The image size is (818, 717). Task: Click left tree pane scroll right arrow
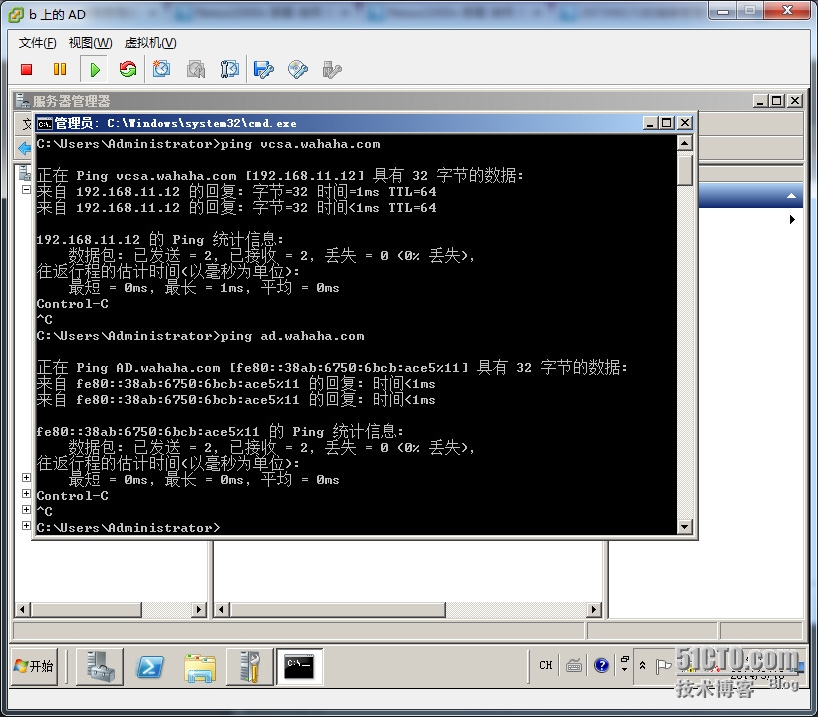[x=199, y=610]
